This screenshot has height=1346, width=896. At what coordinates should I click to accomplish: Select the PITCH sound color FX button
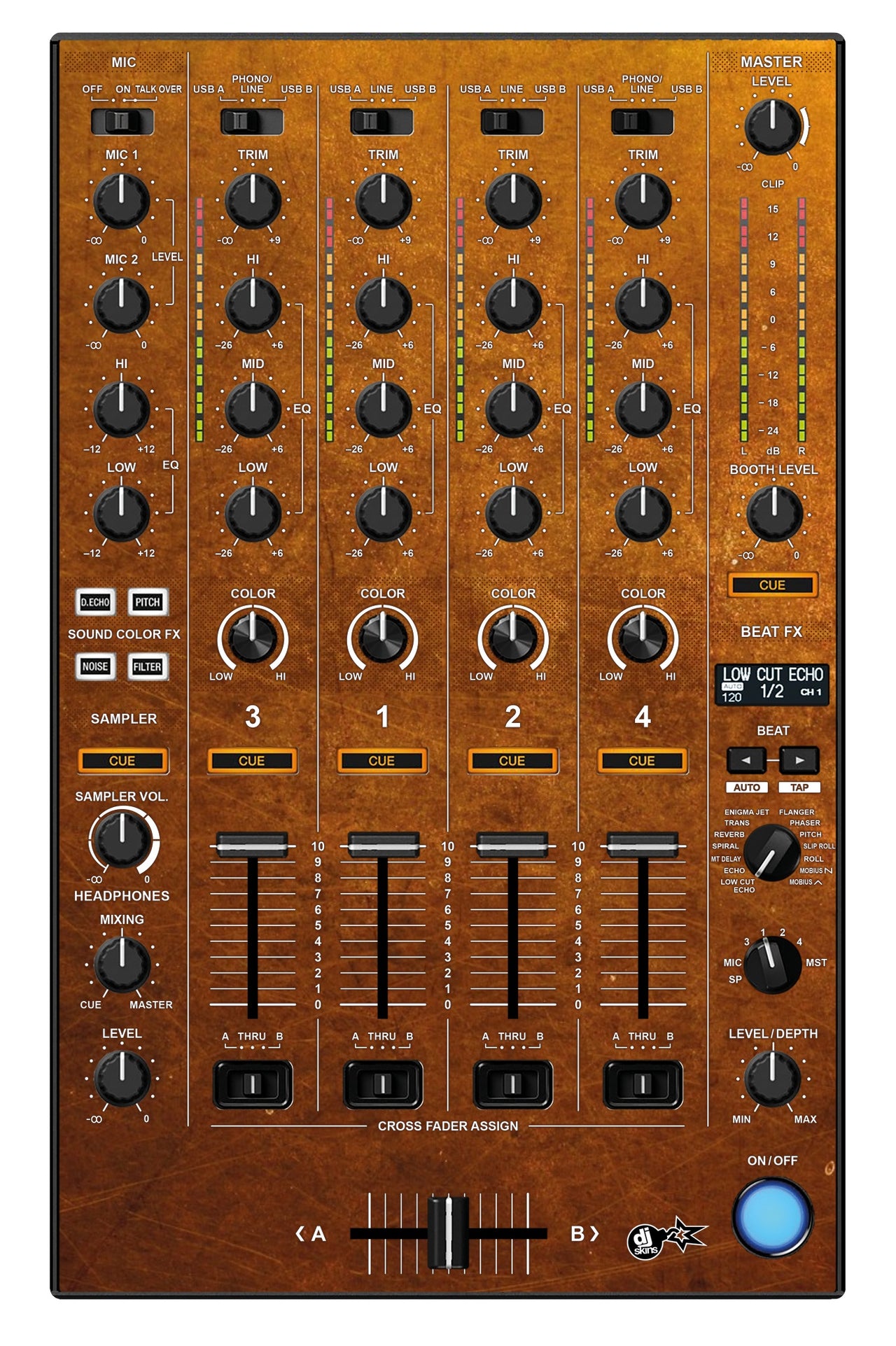click(148, 602)
